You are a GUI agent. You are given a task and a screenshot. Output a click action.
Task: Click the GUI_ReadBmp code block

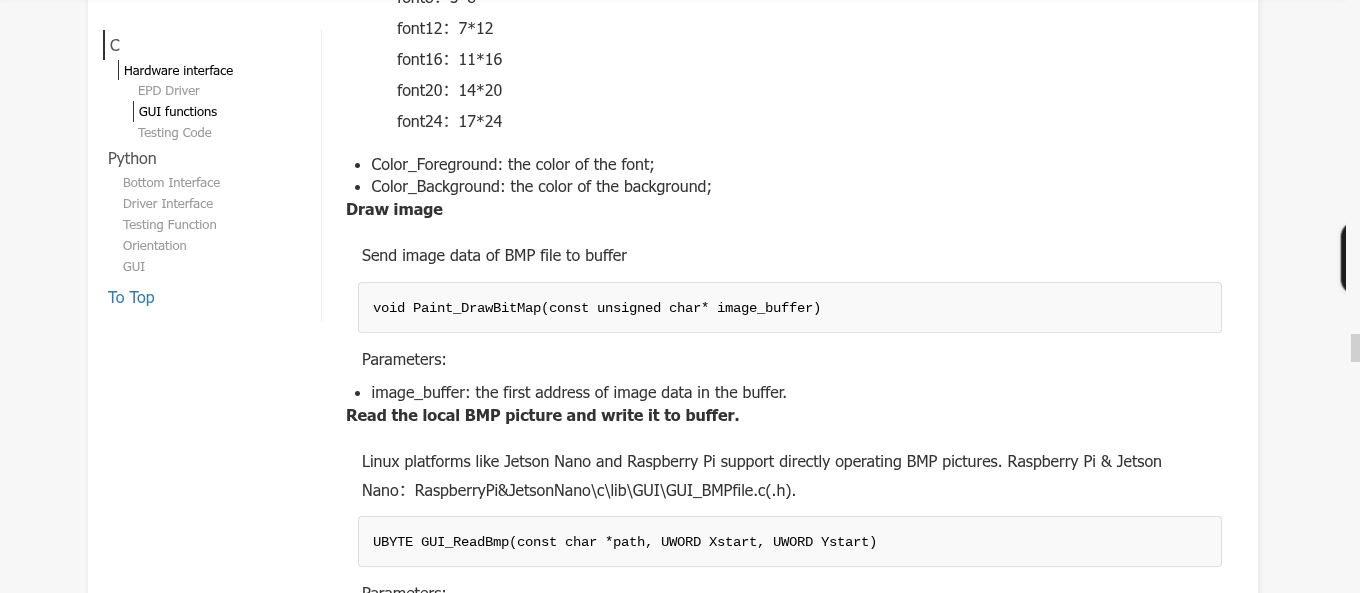pos(789,541)
